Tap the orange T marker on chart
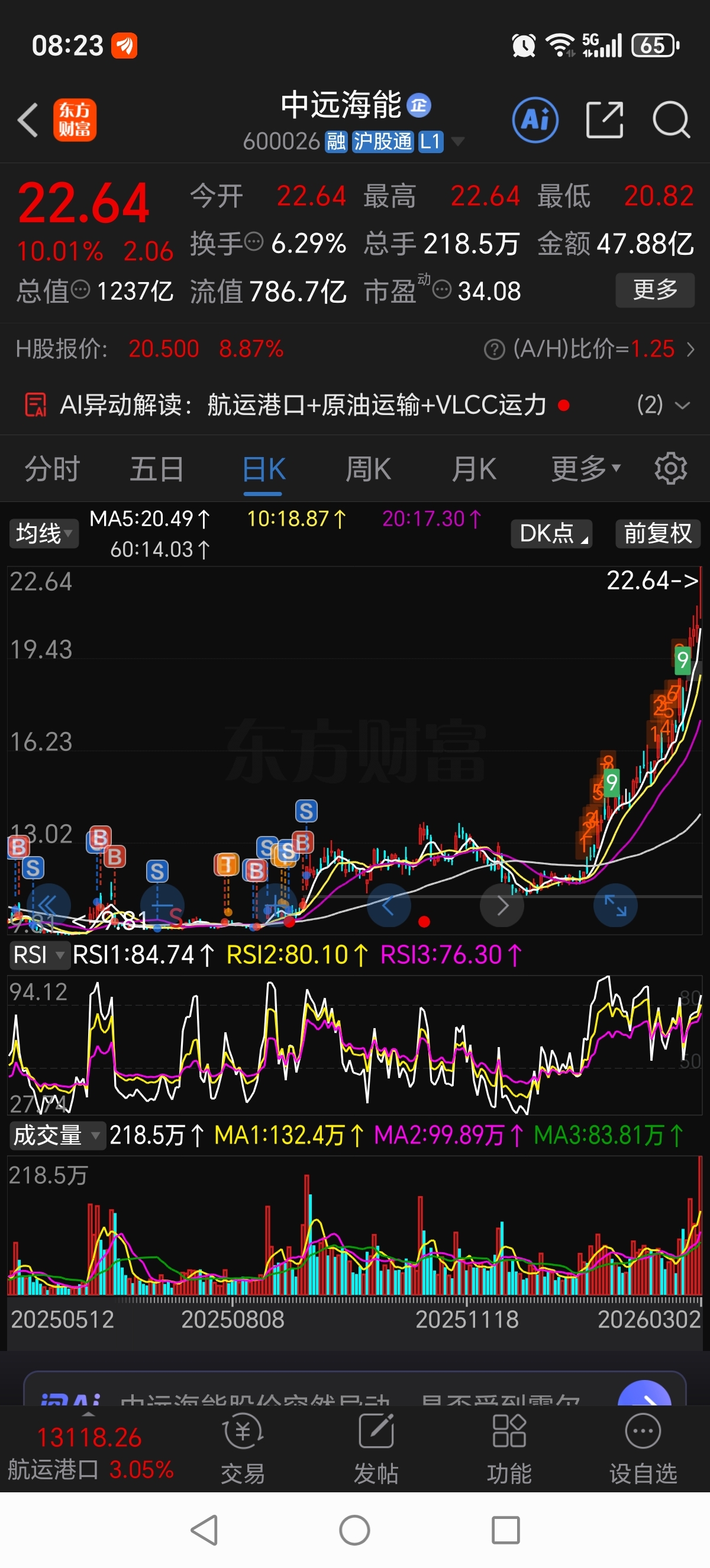The height and width of the screenshot is (1568, 710). coord(227,864)
